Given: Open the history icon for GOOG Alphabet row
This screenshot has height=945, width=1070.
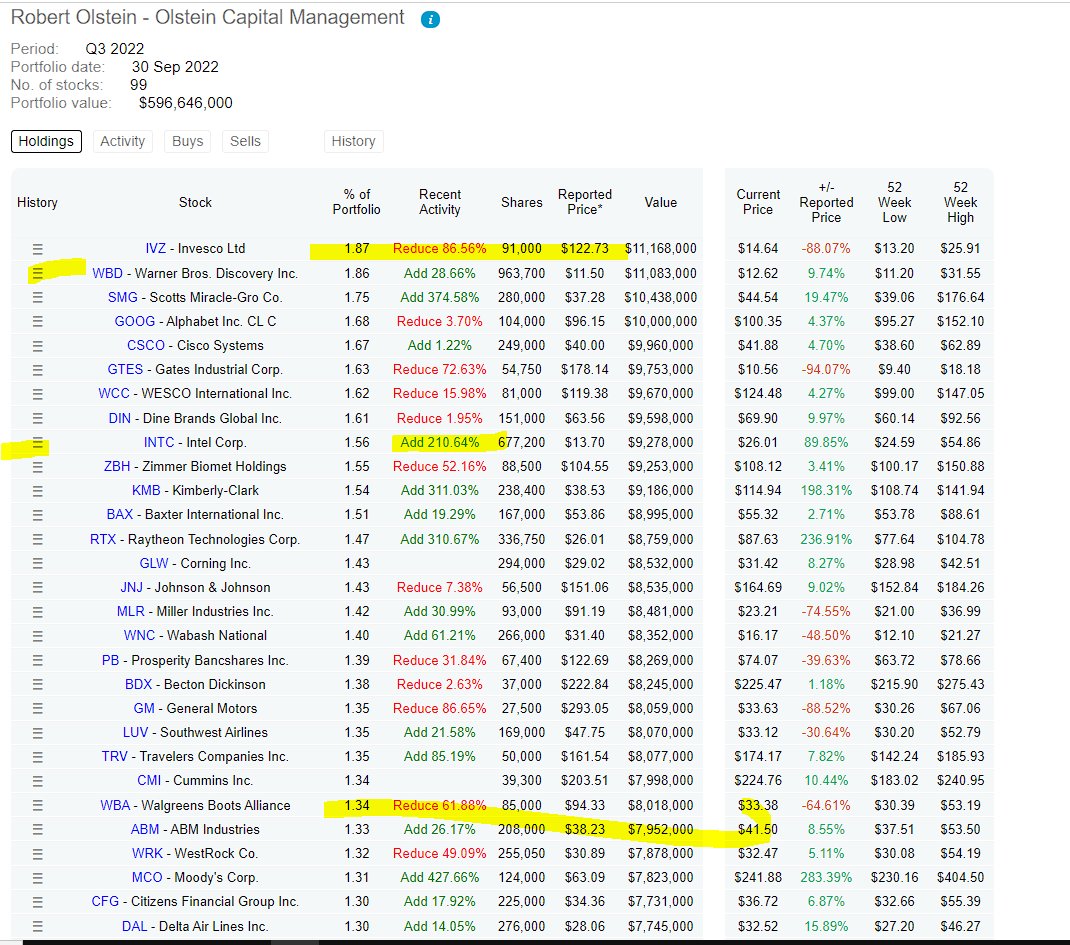Looking at the screenshot, I should coord(37,321).
